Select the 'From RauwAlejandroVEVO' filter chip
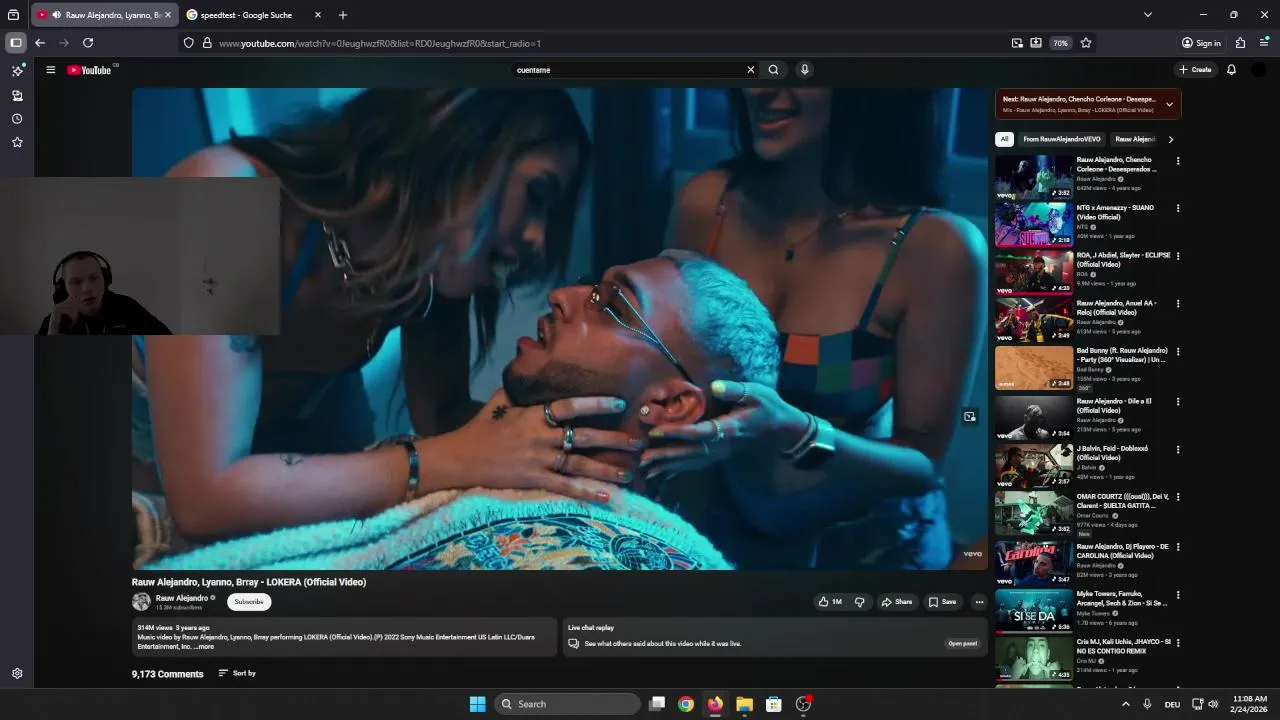 click(x=1061, y=139)
